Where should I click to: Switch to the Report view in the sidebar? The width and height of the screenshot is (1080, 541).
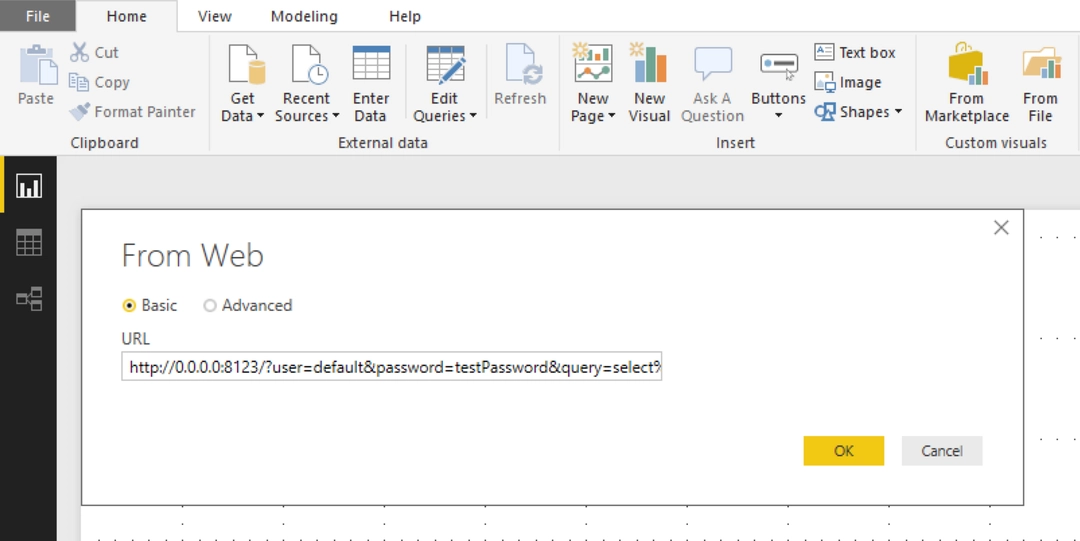(x=29, y=185)
